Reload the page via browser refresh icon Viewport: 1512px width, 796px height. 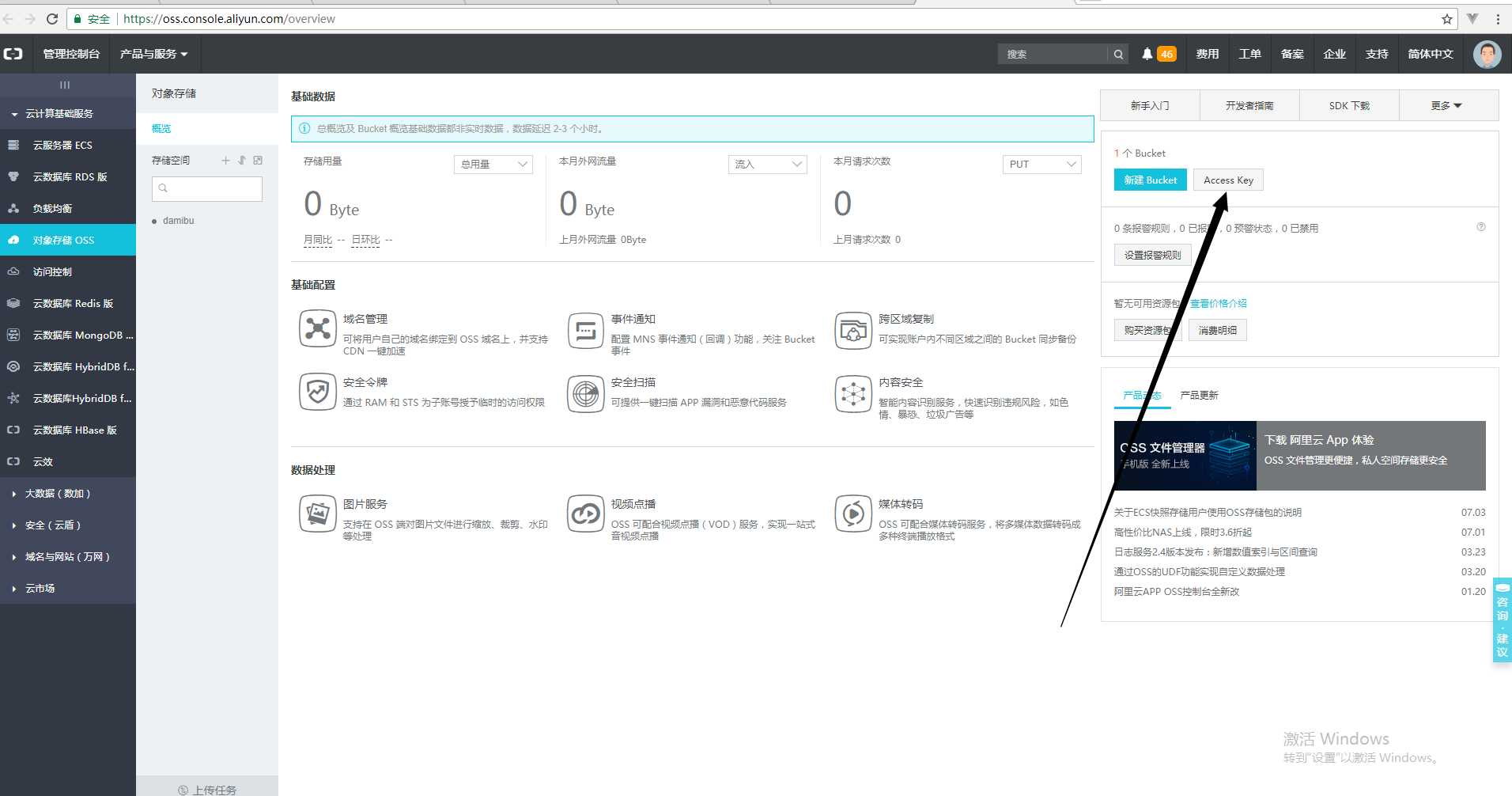(52, 19)
